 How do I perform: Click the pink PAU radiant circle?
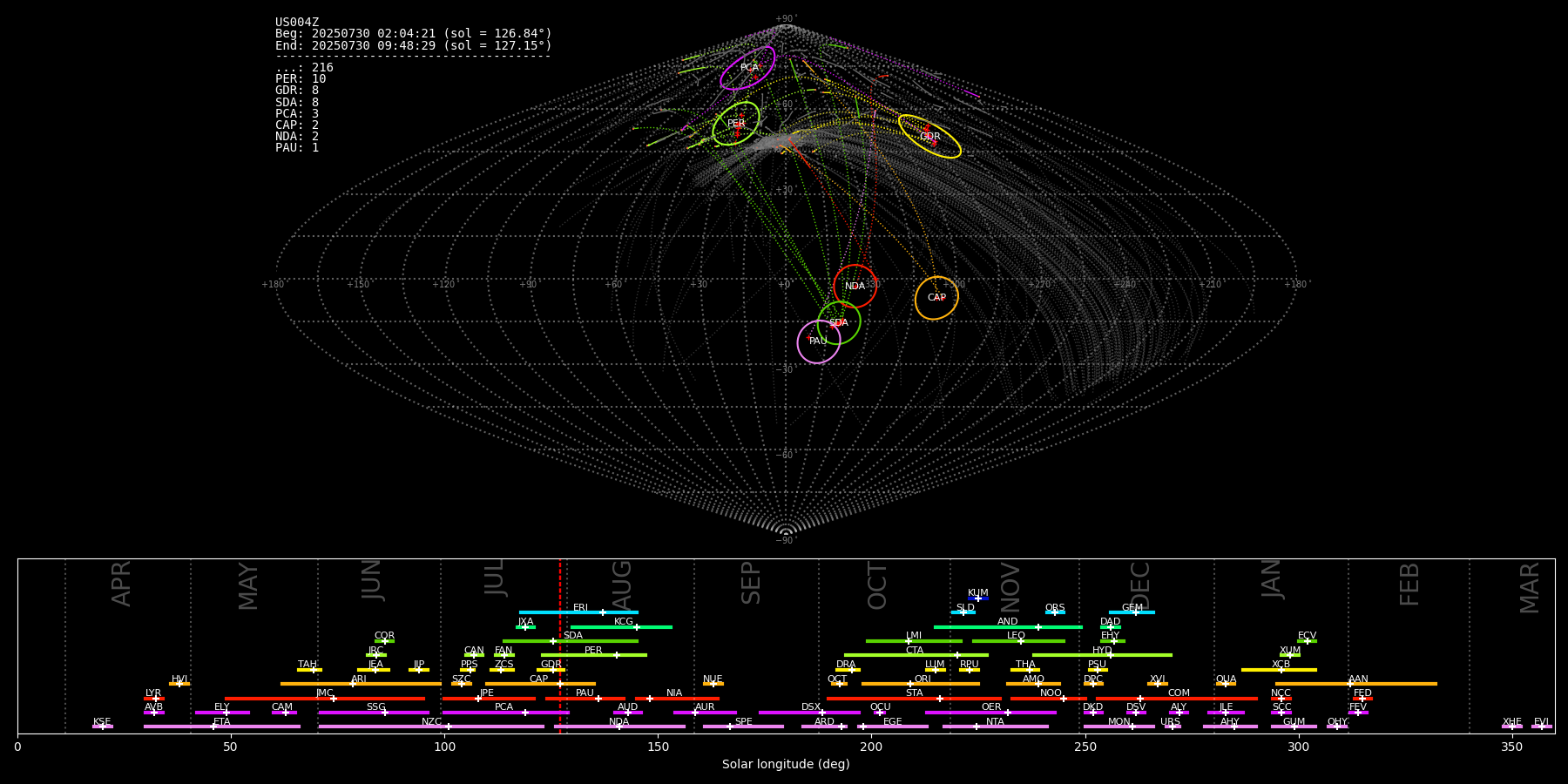tap(819, 341)
